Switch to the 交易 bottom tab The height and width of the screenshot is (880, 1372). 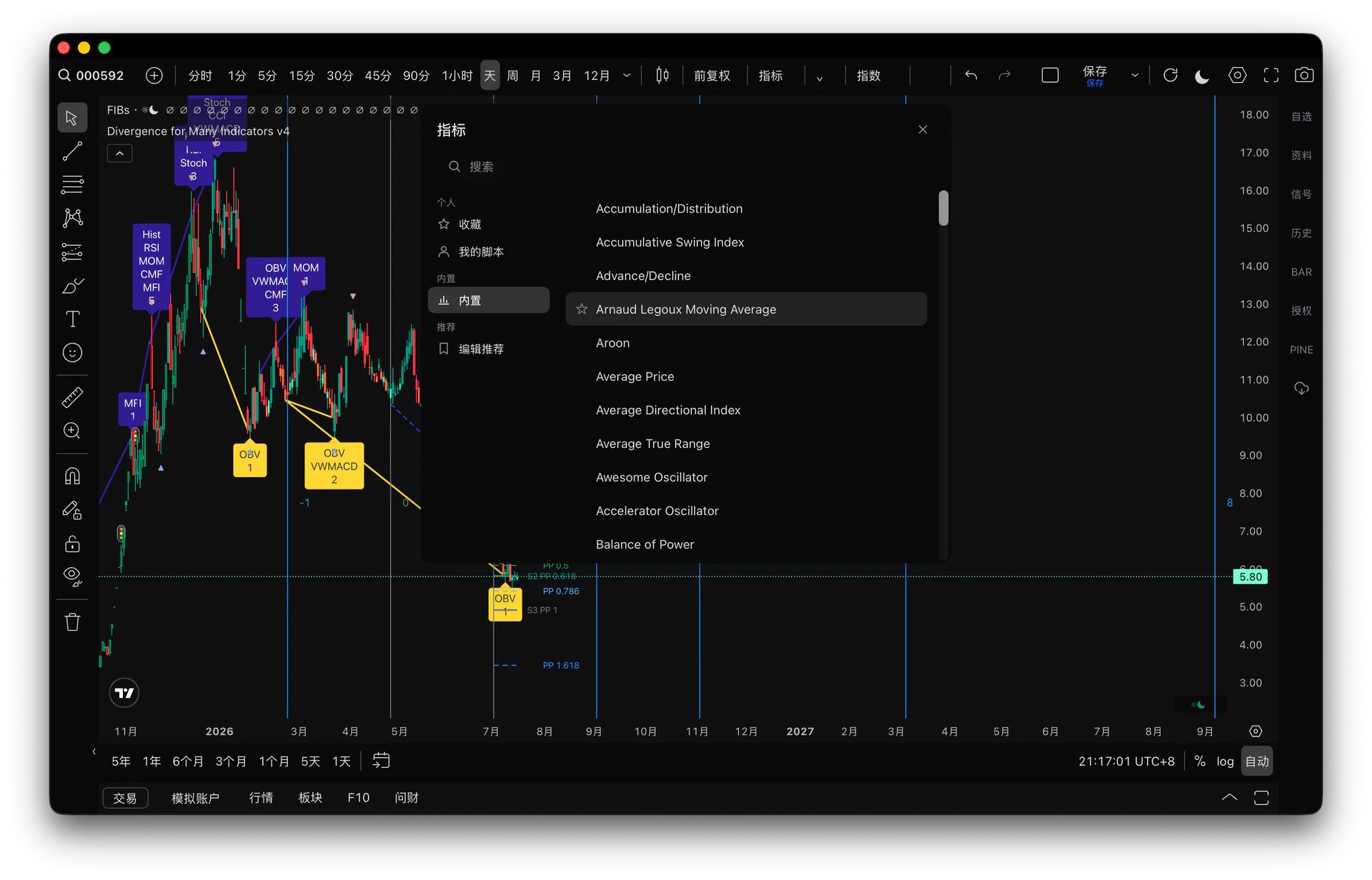coord(125,798)
